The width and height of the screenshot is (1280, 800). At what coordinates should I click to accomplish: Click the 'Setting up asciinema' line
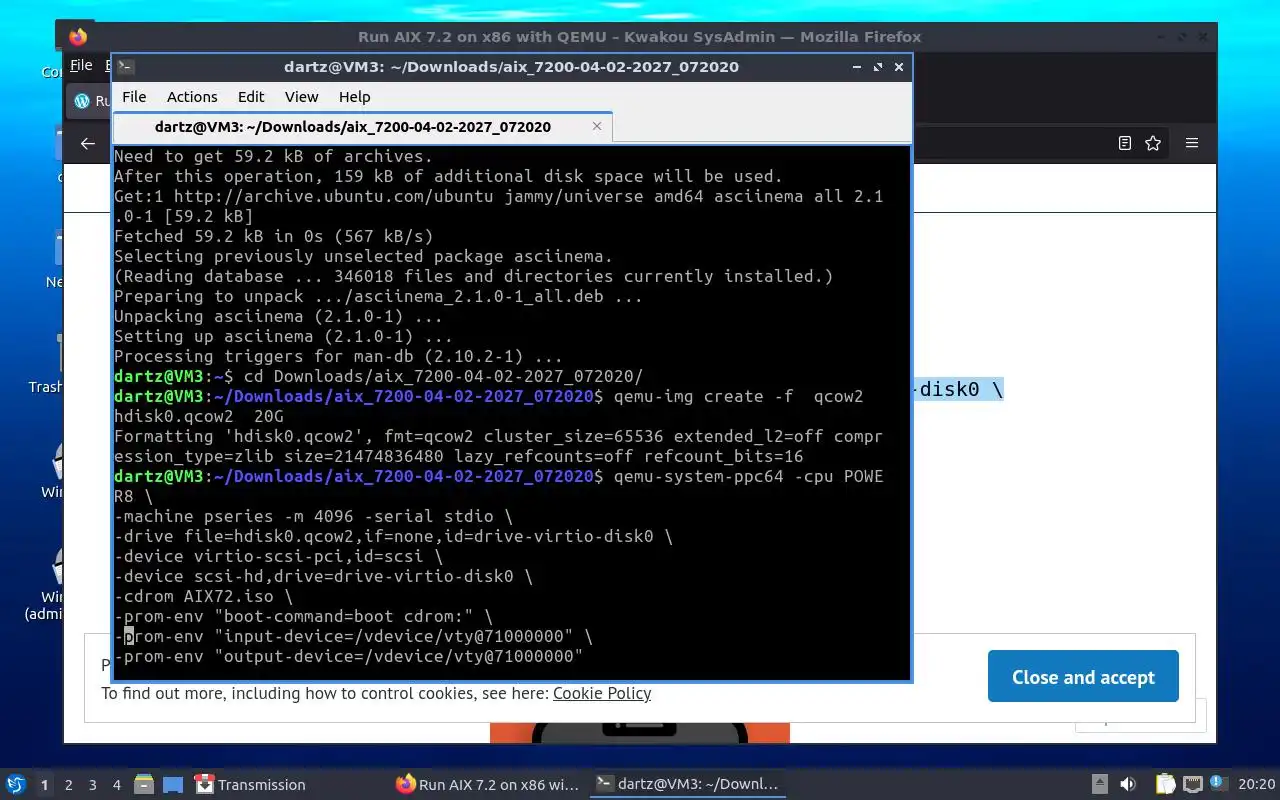(x=283, y=336)
